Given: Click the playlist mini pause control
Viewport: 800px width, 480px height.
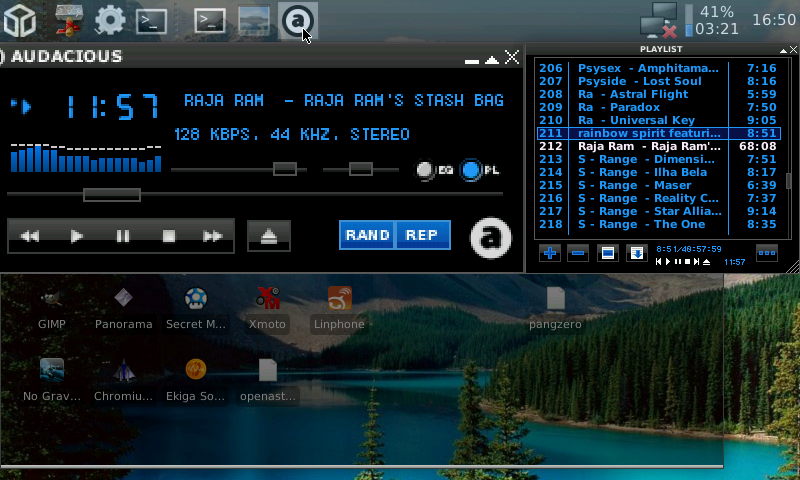Looking at the screenshot, I should 678,262.
